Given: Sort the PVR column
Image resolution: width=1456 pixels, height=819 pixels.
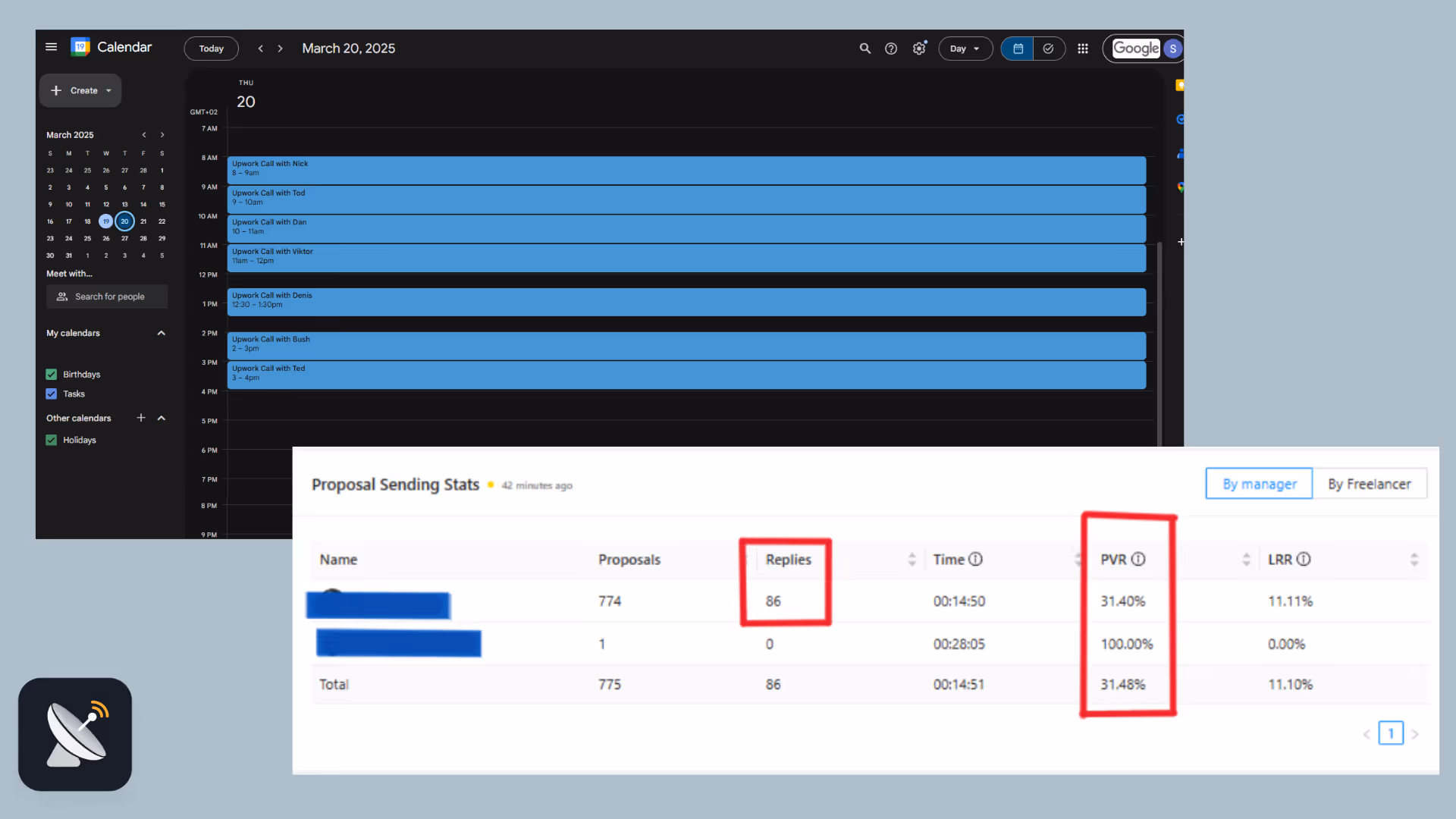Looking at the screenshot, I should click(1246, 560).
